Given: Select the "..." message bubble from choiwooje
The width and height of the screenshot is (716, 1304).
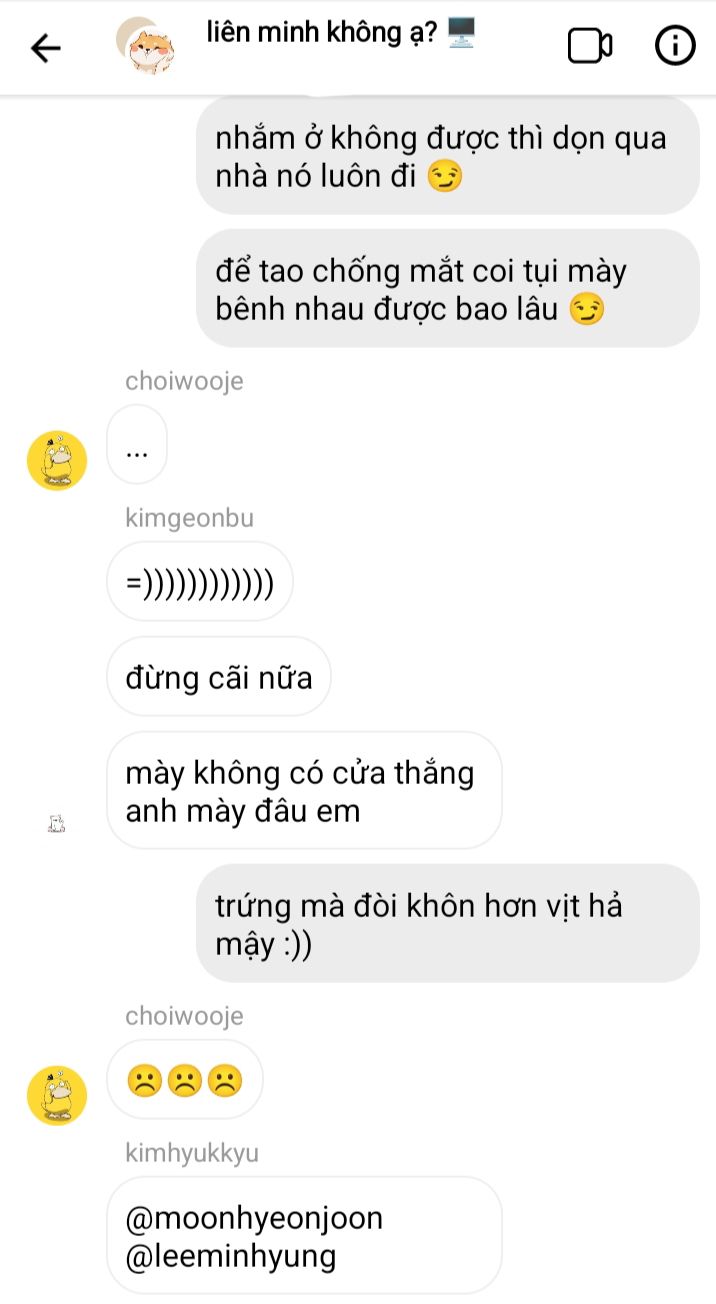Looking at the screenshot, I should [x=137, y=444].
